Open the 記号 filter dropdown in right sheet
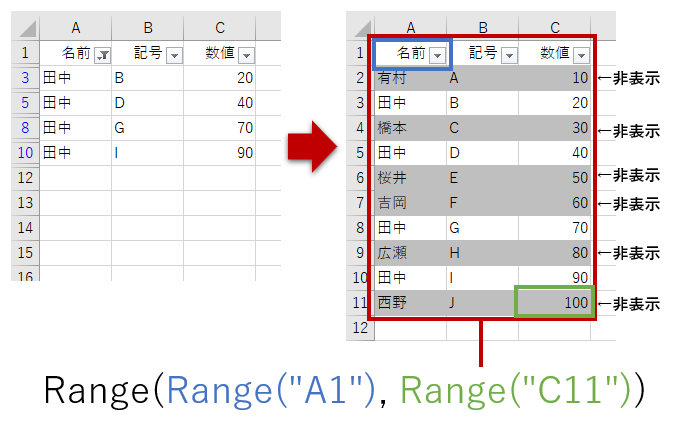This screenshot has height=428, width=689. (x=509, y=55)
